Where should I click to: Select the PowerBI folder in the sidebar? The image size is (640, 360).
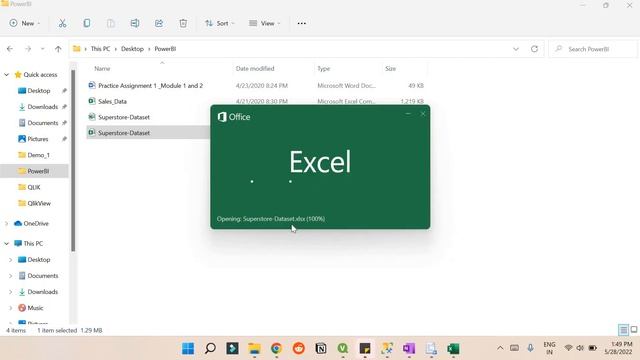34,171
